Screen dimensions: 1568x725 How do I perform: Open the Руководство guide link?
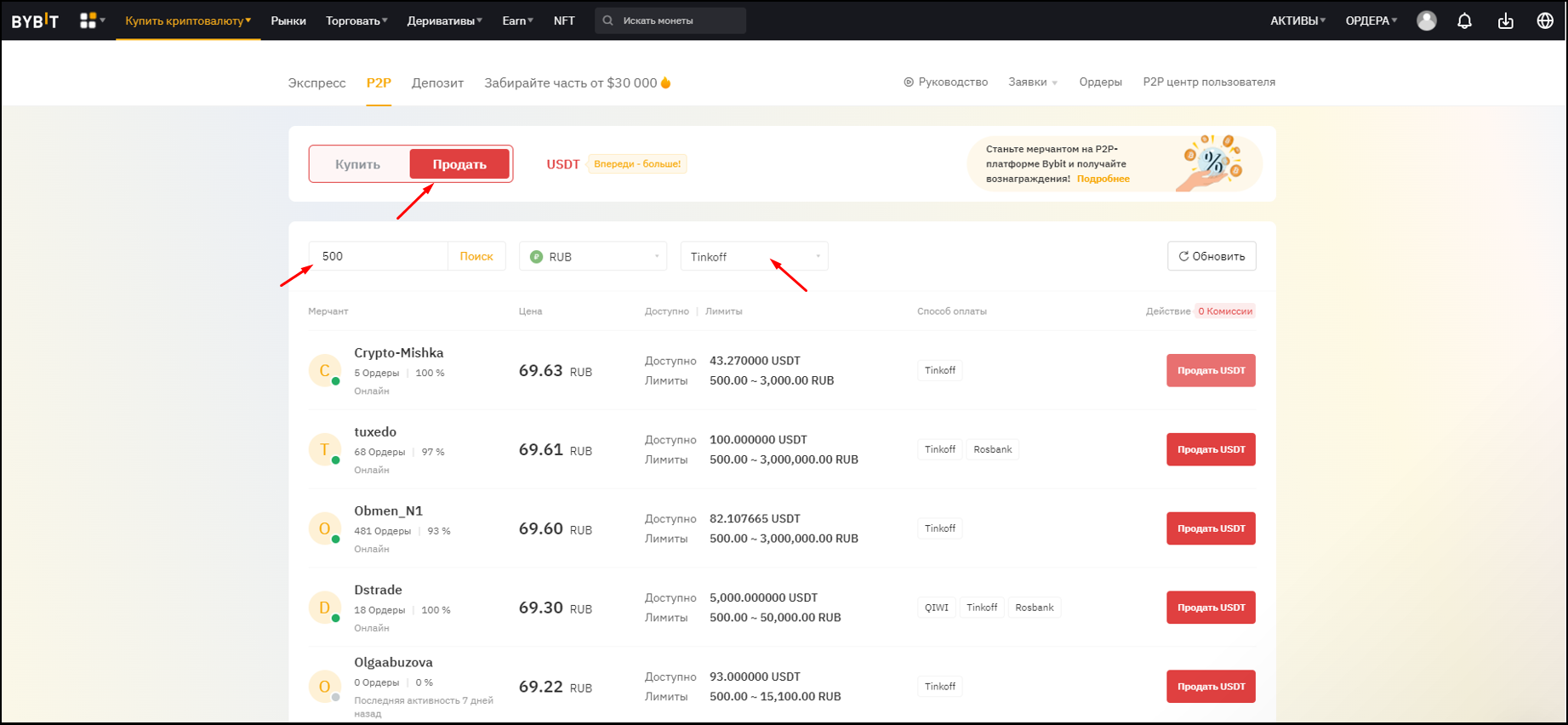coord(945,83)
